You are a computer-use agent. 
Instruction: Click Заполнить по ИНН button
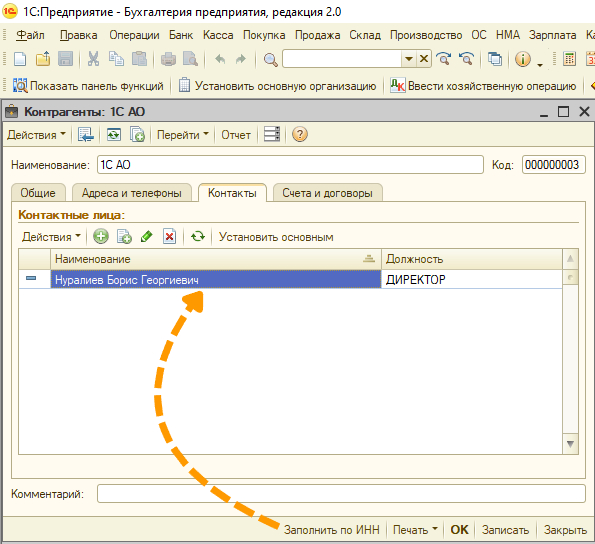pos(332,530)
